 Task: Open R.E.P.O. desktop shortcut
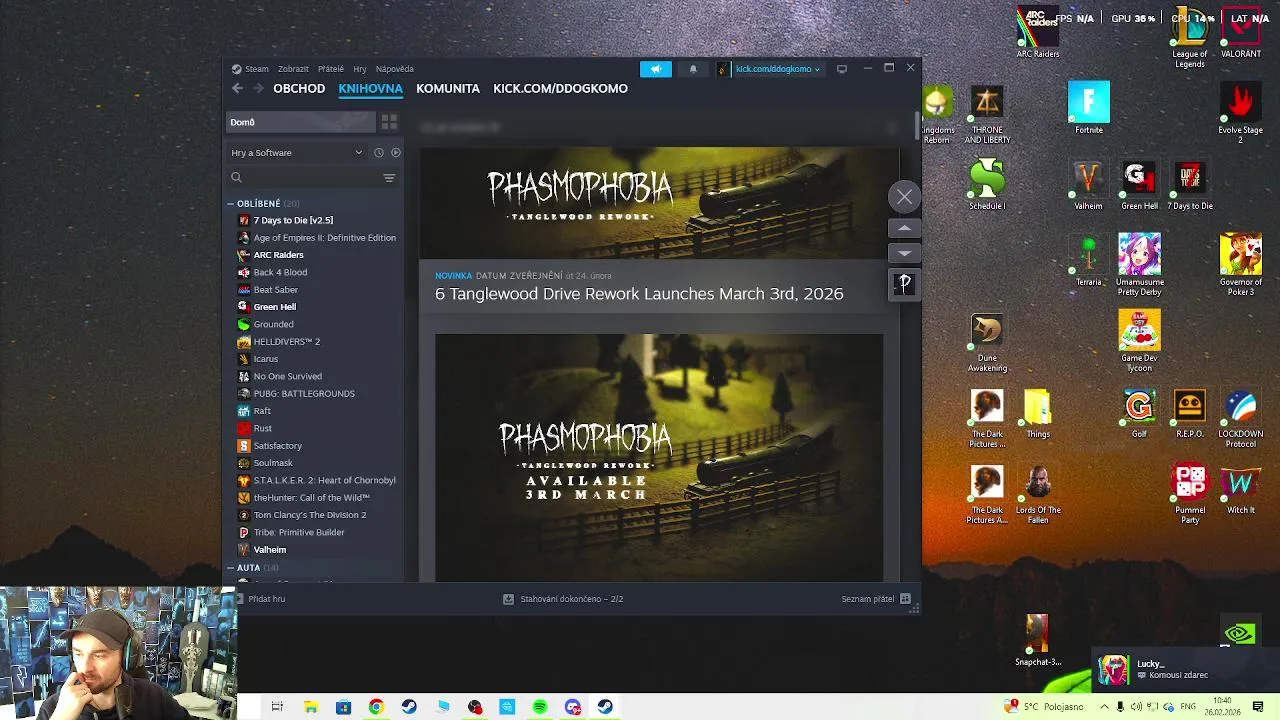tap(1190, 412)
